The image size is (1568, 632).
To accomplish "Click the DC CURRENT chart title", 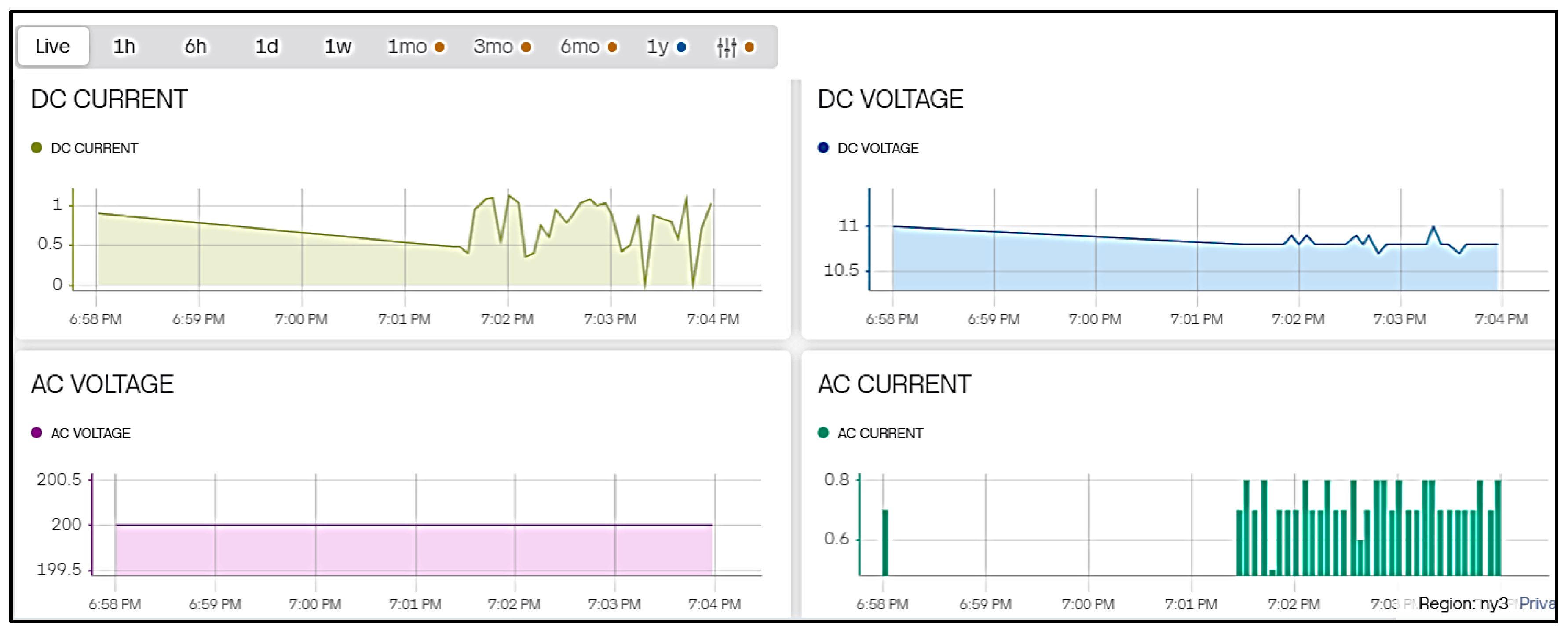I will 109,99.
